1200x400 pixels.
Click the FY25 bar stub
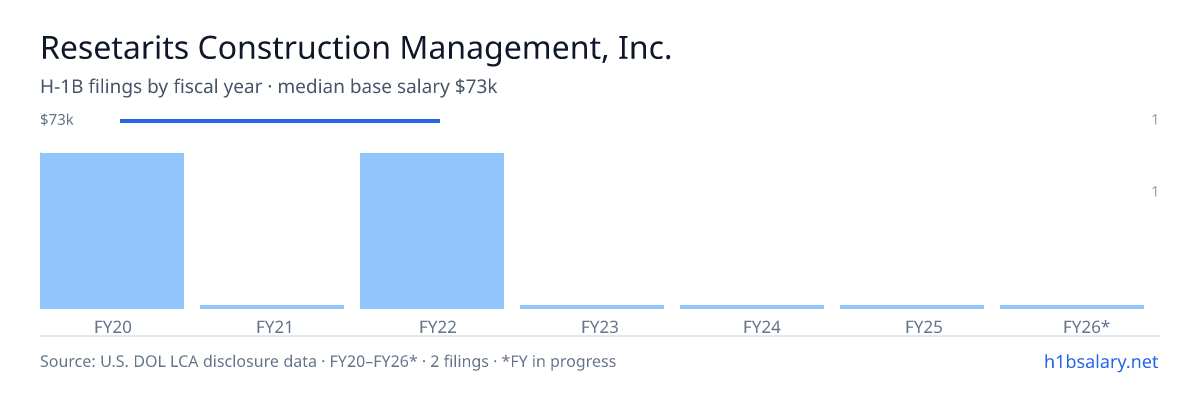(x=912, y=307)
